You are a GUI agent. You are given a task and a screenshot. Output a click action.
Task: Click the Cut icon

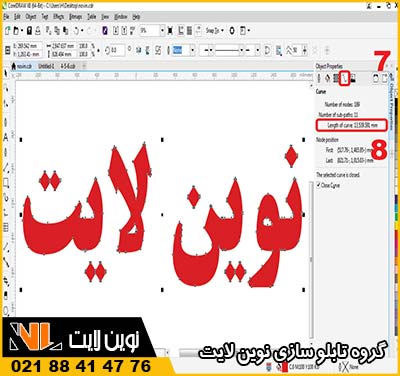coord(49,31)
